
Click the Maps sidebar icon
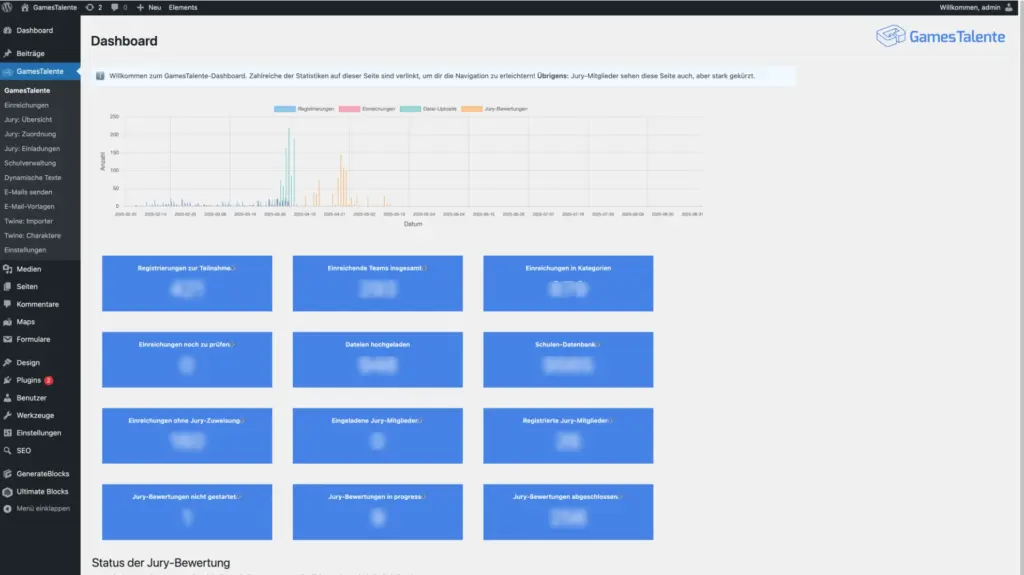pos(8,321)
